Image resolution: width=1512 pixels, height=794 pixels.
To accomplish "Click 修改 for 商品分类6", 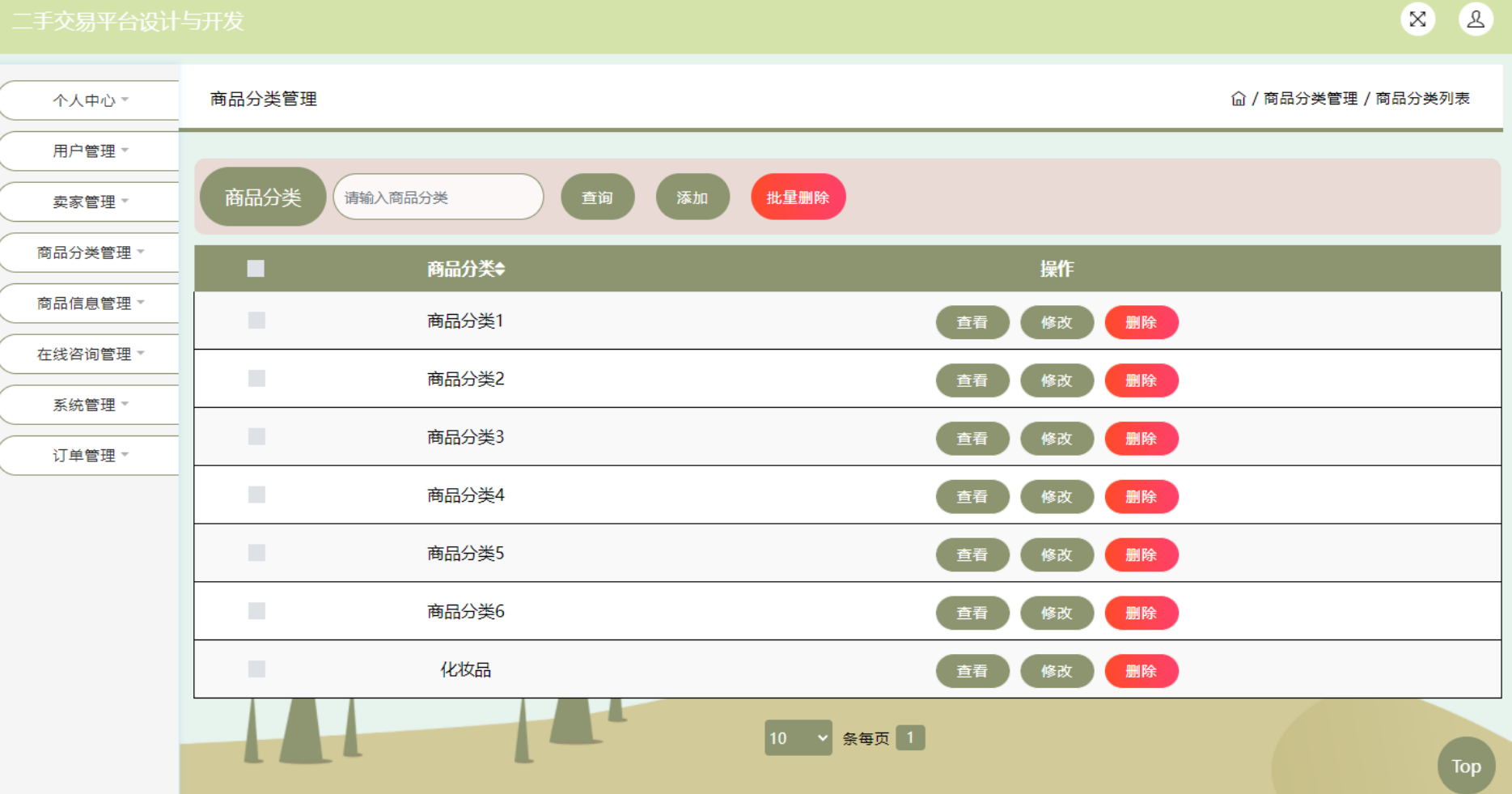I will click(1057, 614).
